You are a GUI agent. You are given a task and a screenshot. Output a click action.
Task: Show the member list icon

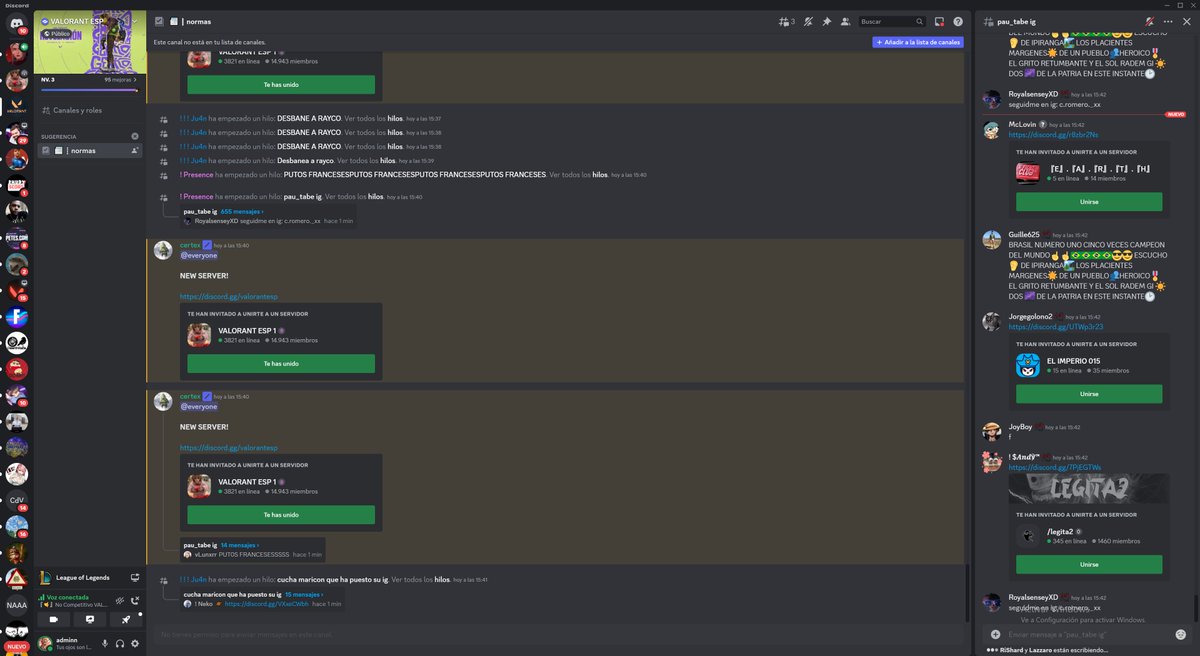tap(845, 21)
